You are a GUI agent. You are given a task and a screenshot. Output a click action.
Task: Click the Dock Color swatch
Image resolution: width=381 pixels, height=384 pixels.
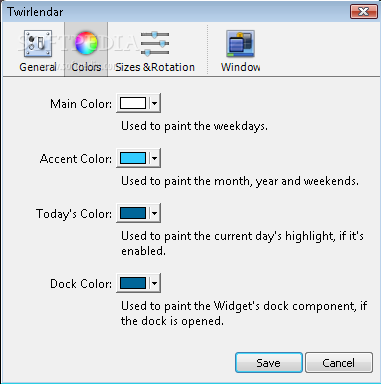(x=133, y=283)
